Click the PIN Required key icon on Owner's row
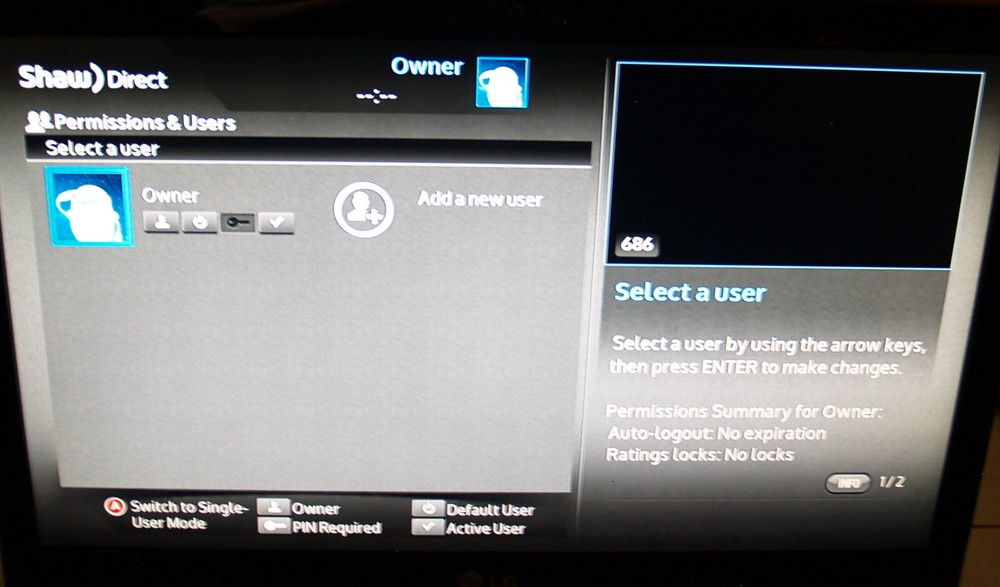Screen dimensions: 1000x587 tap(237, 222)
